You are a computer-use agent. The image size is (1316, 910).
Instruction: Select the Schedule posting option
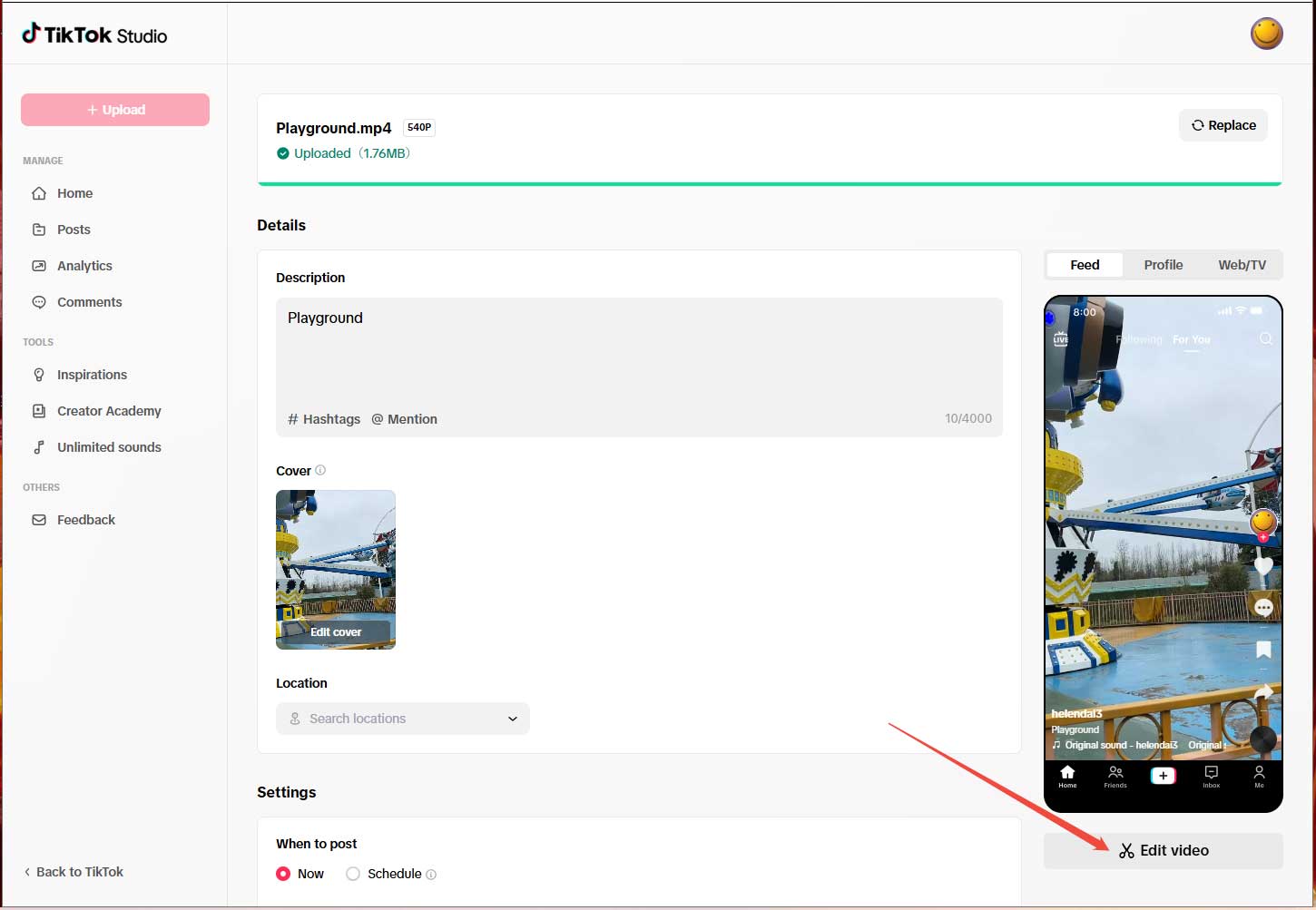pos(352,873)
